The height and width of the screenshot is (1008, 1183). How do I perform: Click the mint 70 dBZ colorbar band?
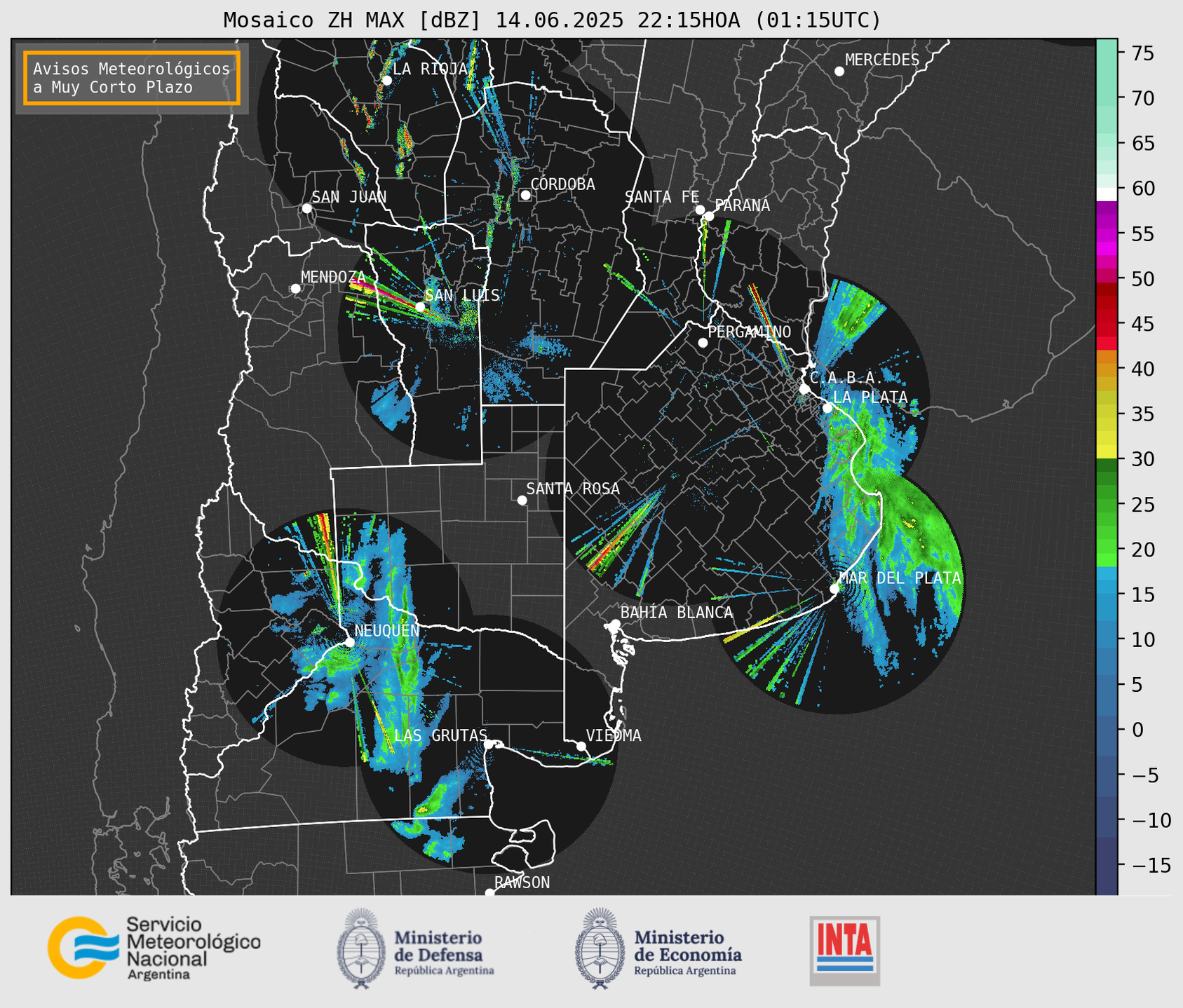click(x=1107, y=98)
